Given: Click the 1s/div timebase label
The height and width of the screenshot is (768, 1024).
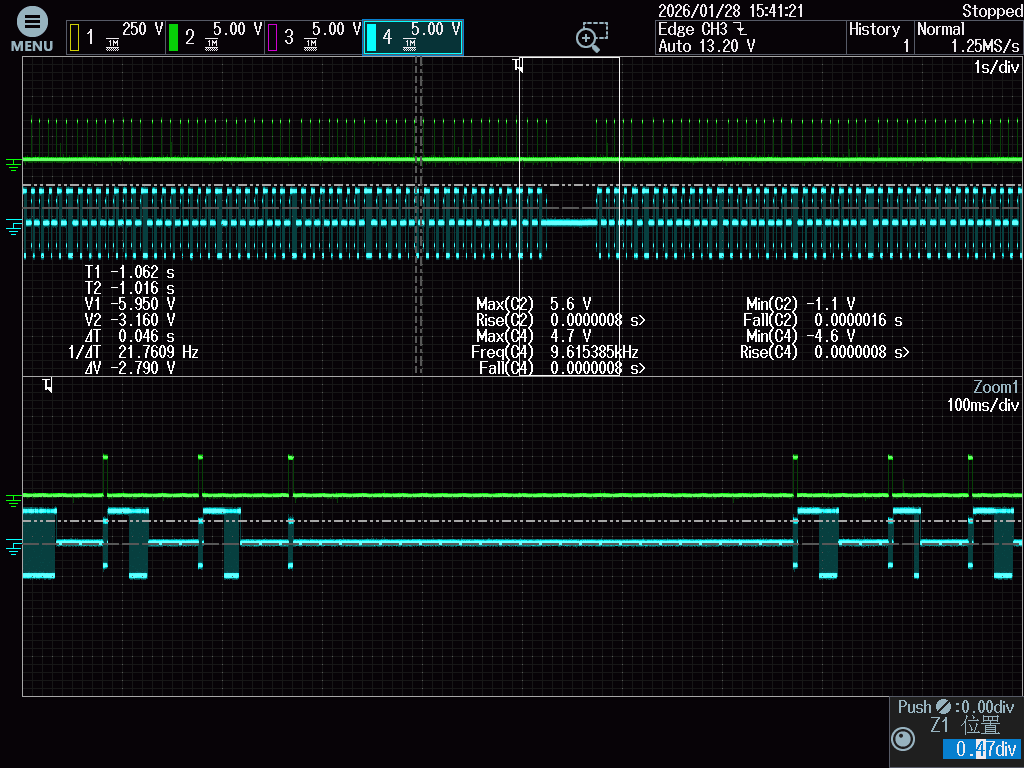Looking at the screenshot, I should tap(996, 67).
